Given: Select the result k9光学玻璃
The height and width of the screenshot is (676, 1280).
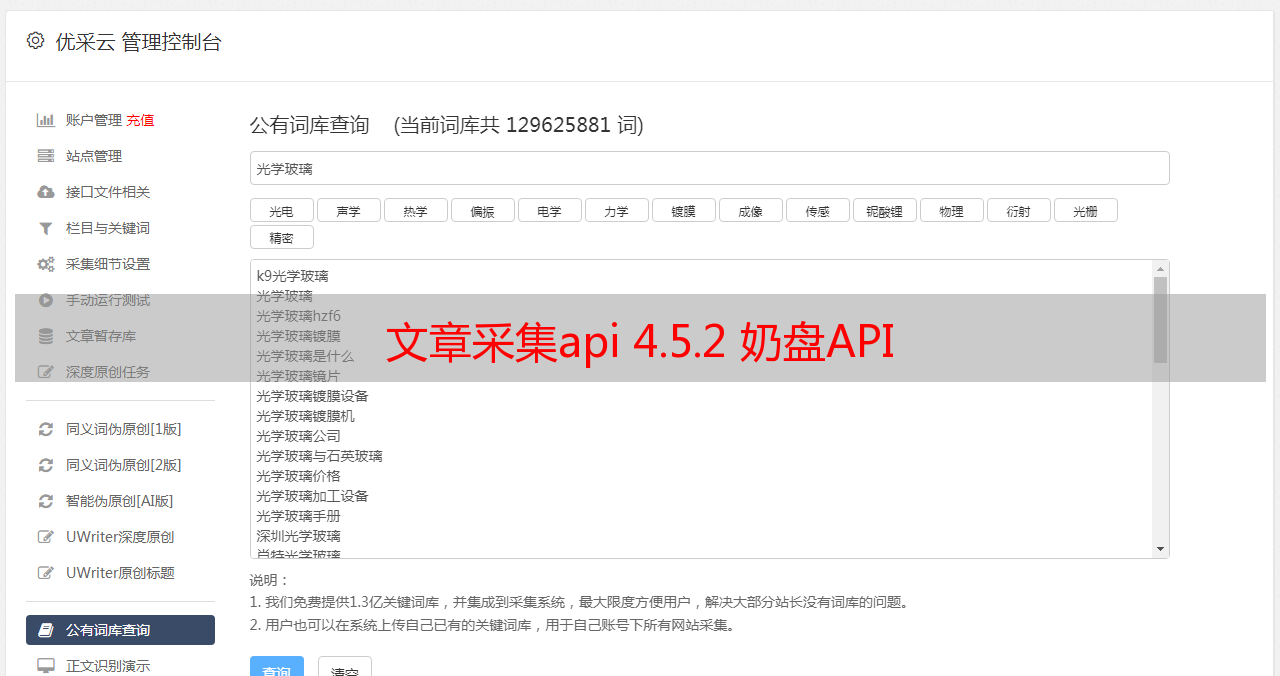Looking at the screenshot, I should 292,276.
